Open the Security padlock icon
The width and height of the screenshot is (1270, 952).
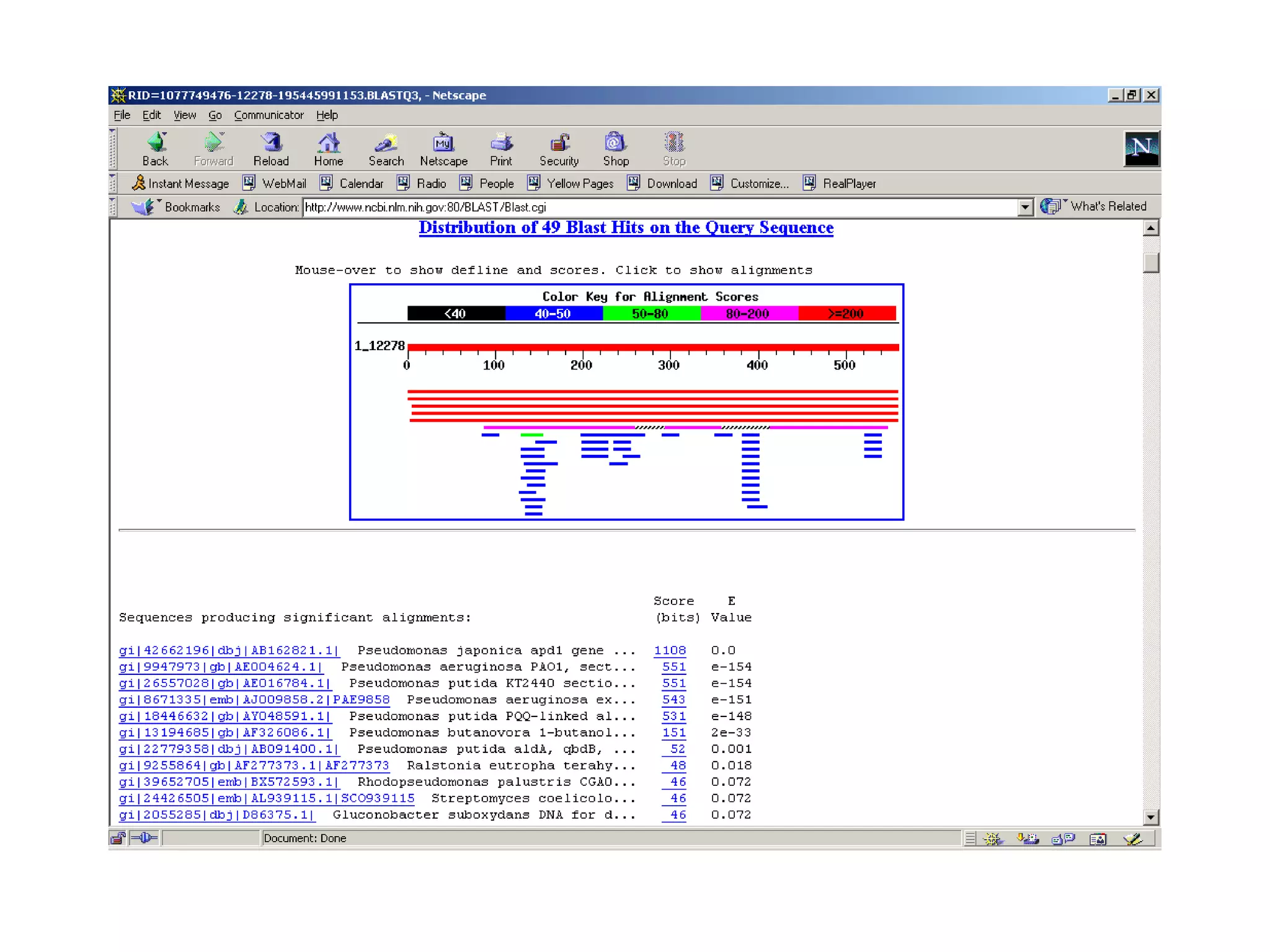(559, 144)
